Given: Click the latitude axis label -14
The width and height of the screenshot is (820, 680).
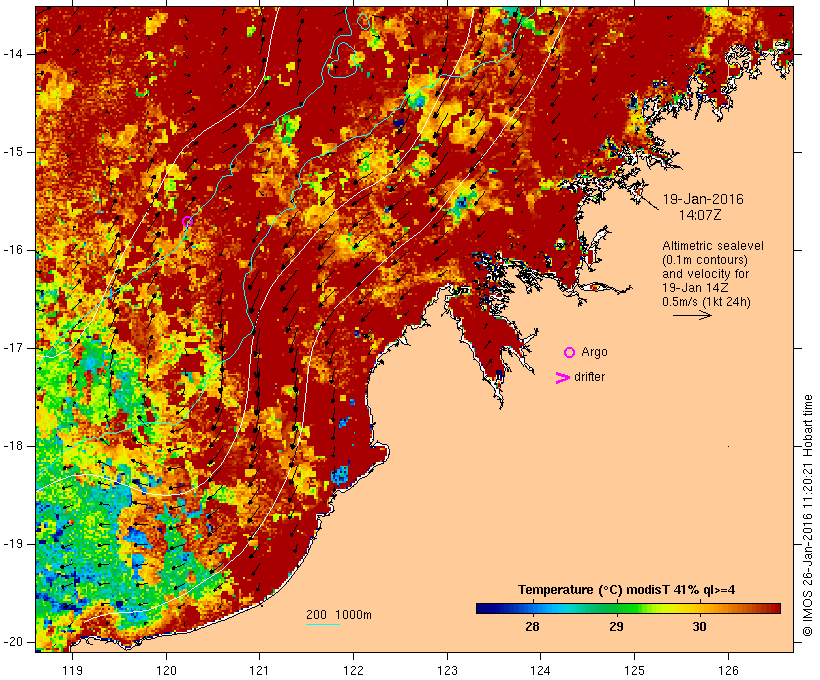Looking at the screenshot, I should pos(13,54).
